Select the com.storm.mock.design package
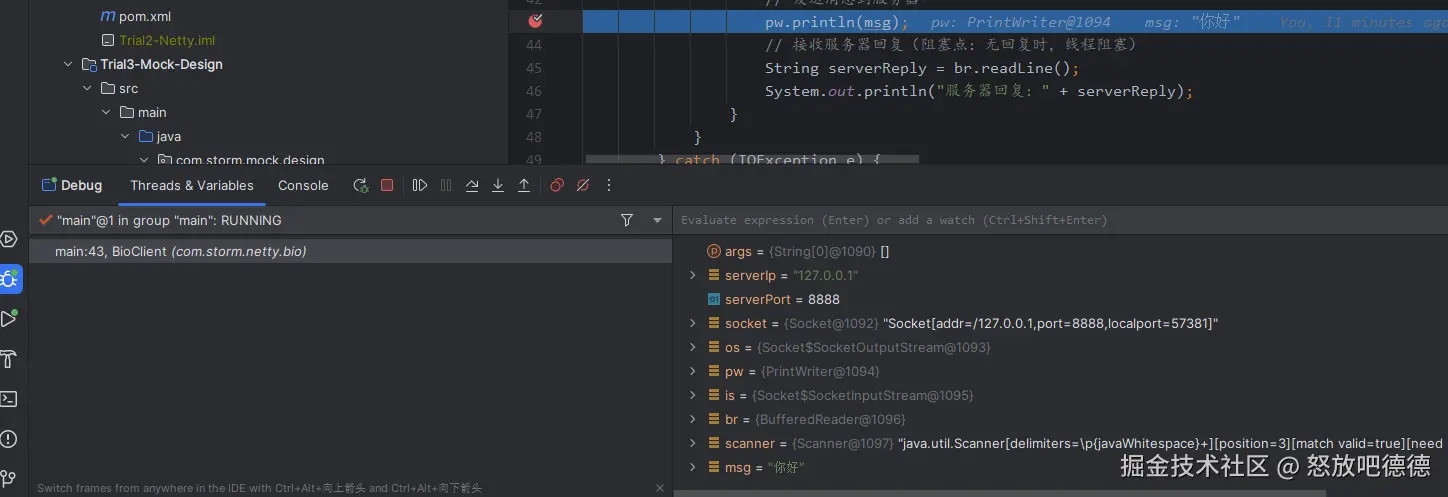 click(x=250, y=160)
